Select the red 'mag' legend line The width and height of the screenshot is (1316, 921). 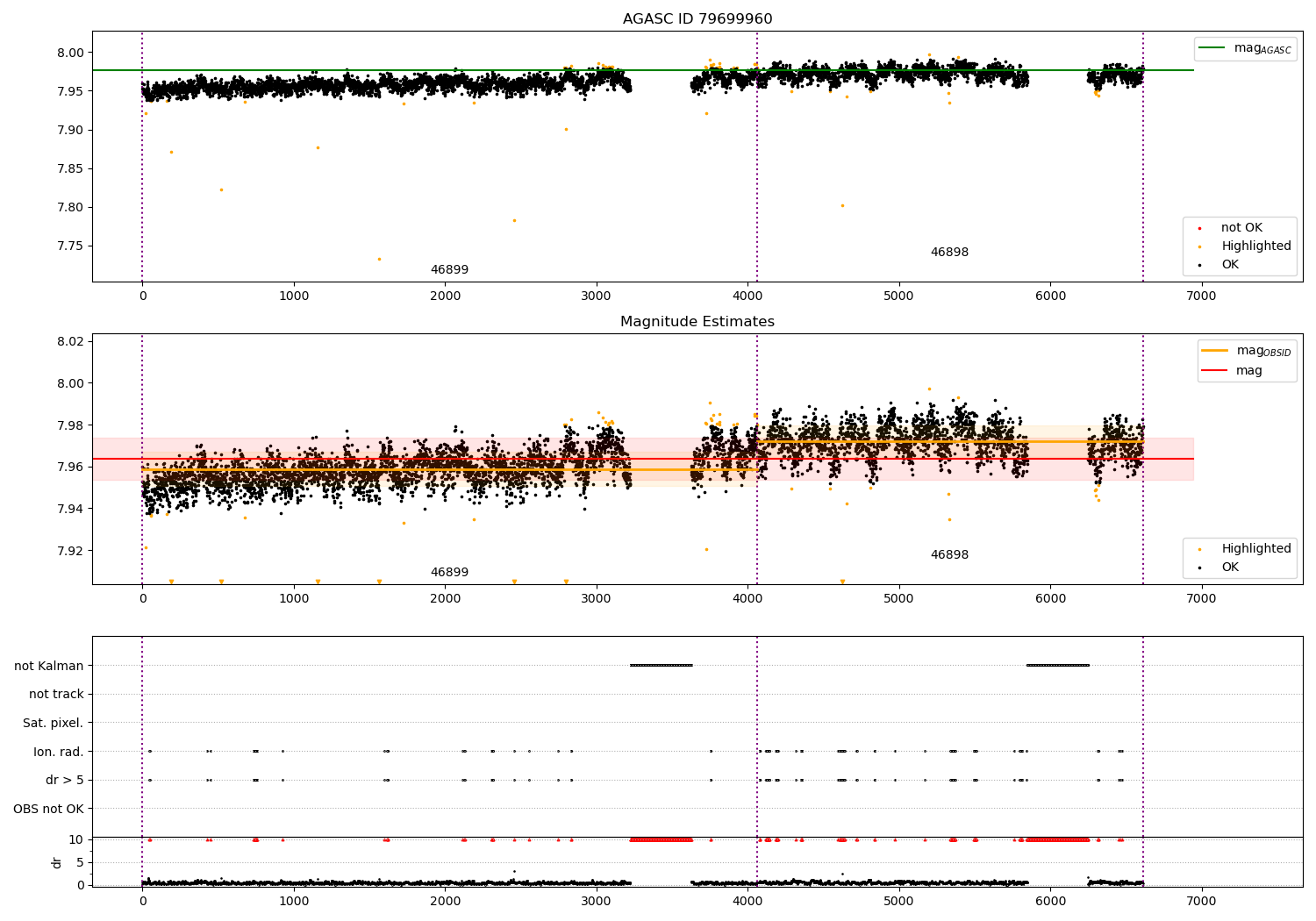click(1215, 371)
